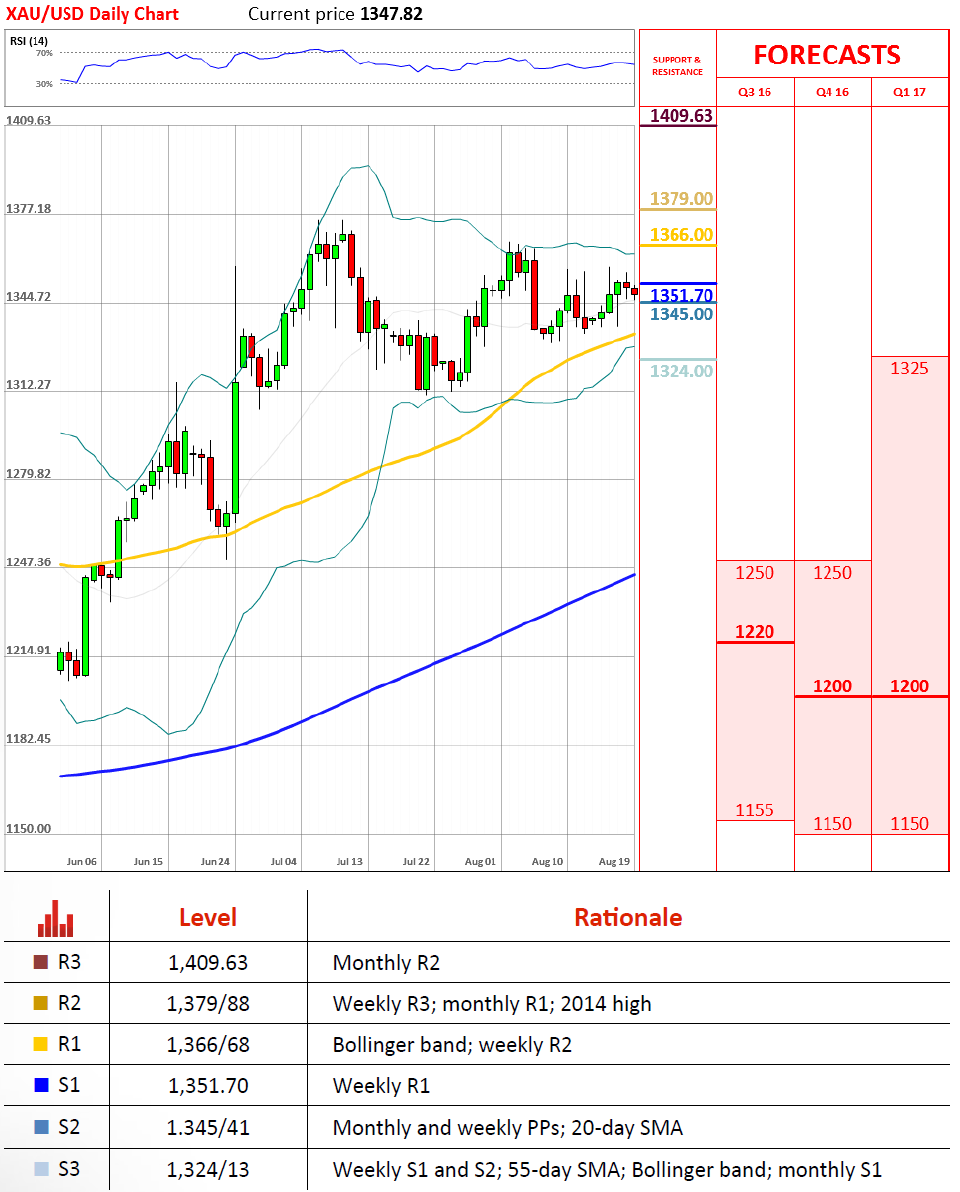
Task: Click the Jun 24 date axis label
Action: [x=215, y=861]
